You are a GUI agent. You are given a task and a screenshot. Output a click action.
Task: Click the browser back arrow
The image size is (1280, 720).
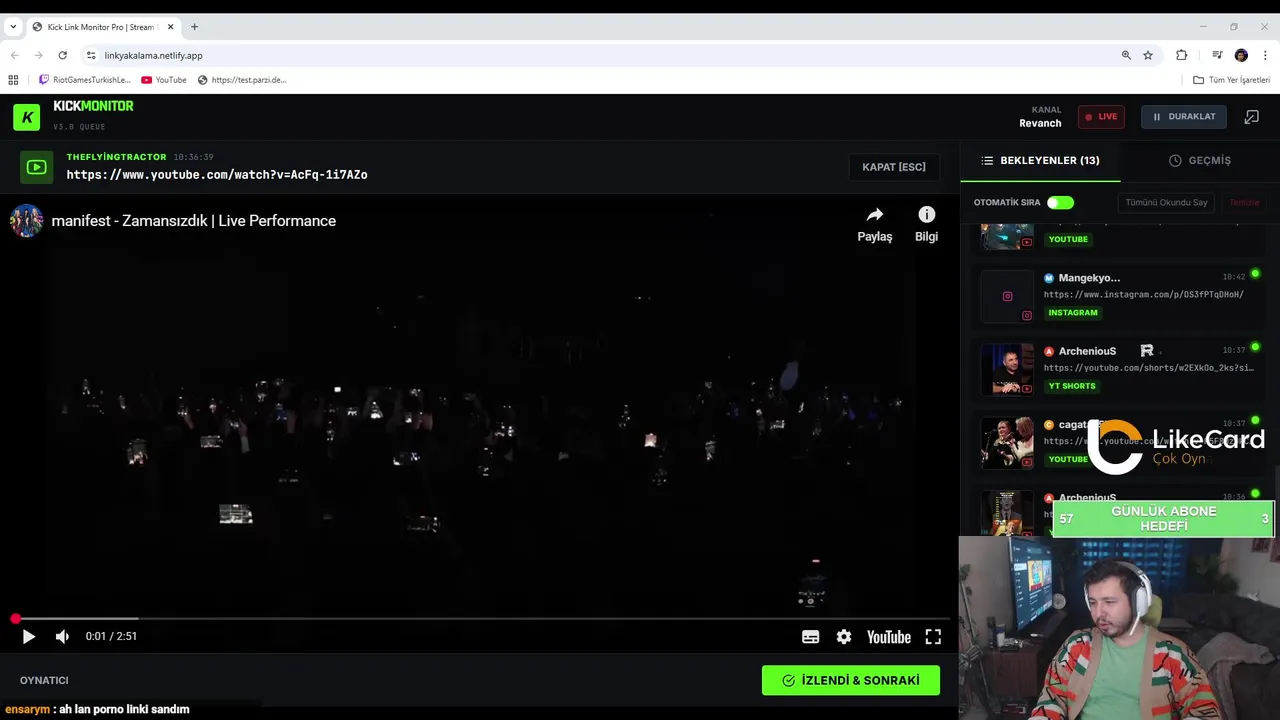(x=14, y=55)
